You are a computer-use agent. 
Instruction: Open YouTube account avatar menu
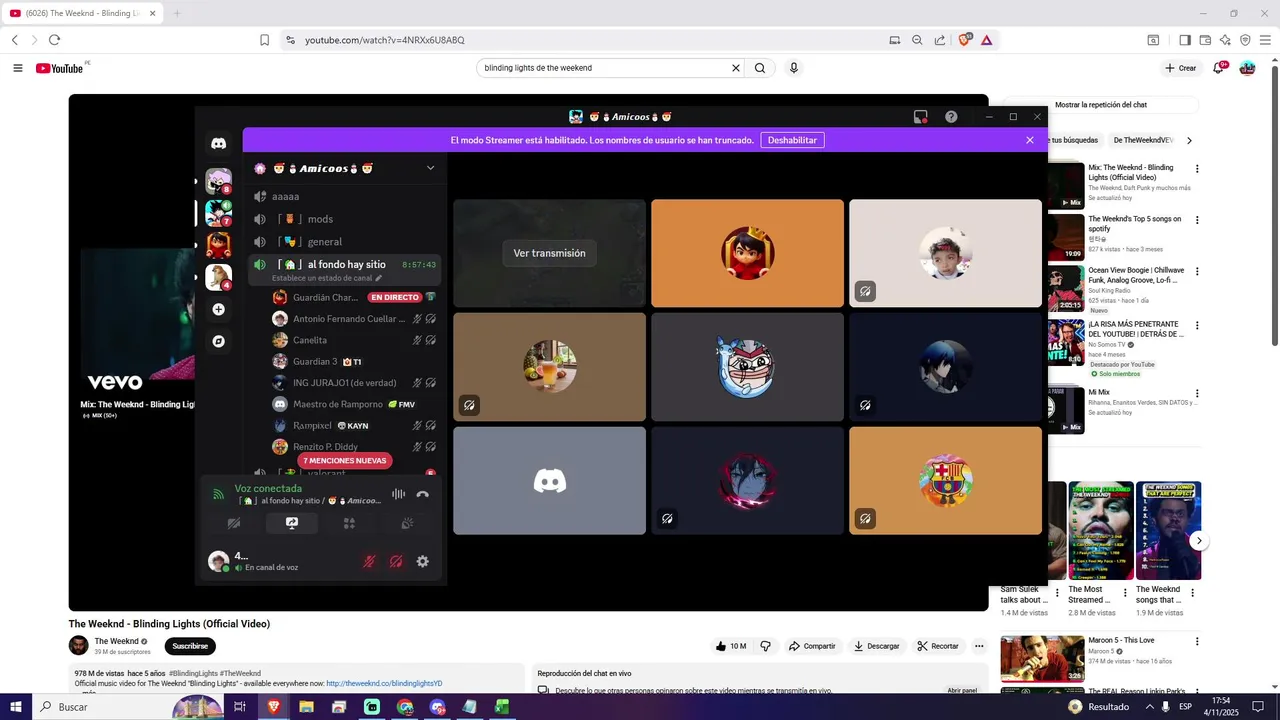pos(1247,68)
